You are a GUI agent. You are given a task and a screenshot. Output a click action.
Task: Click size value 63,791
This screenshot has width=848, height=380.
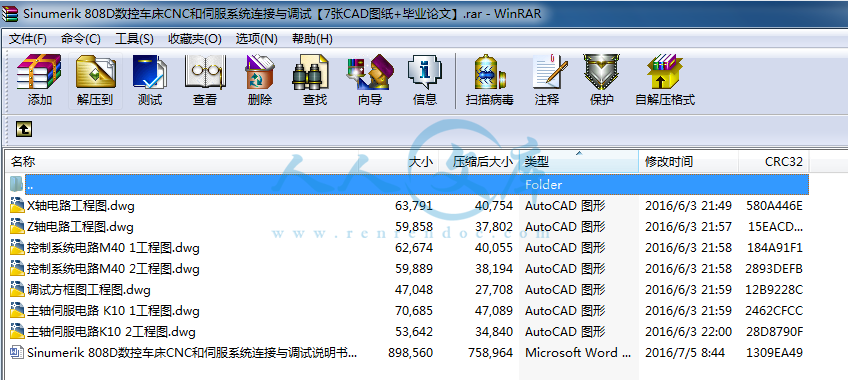coord(414,206)
